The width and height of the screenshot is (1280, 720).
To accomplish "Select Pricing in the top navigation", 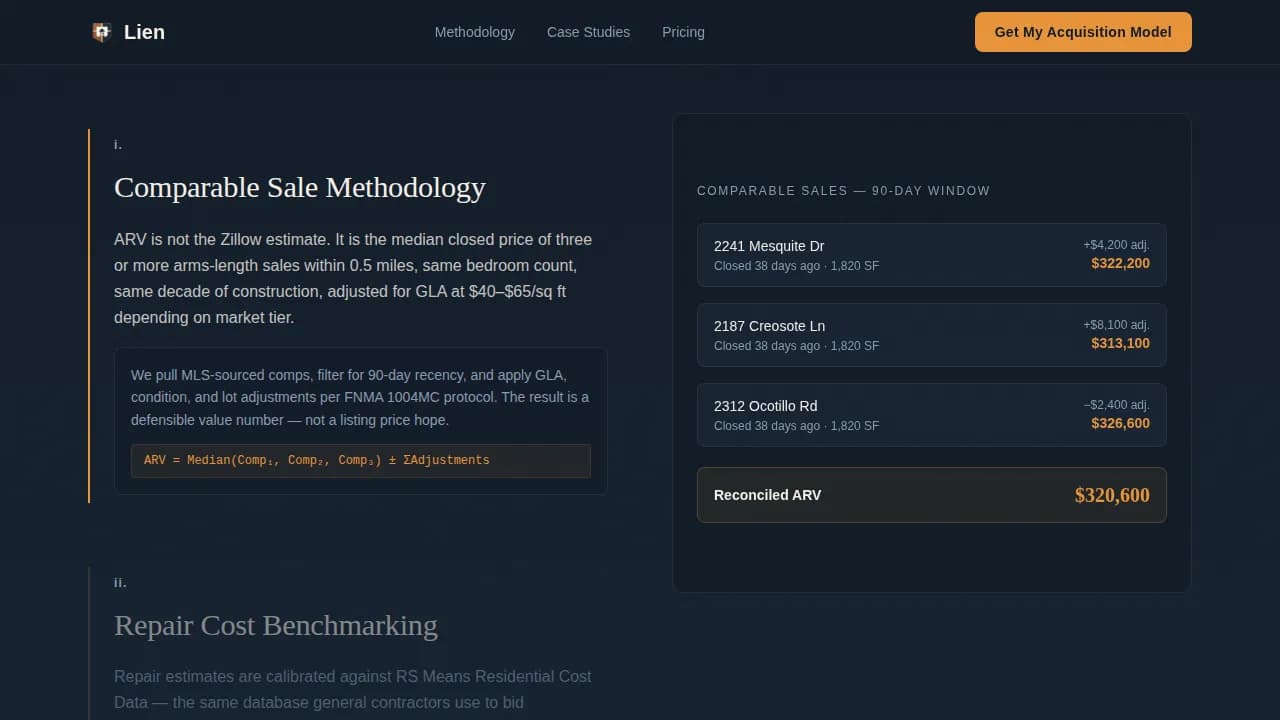I will point(683,32).
